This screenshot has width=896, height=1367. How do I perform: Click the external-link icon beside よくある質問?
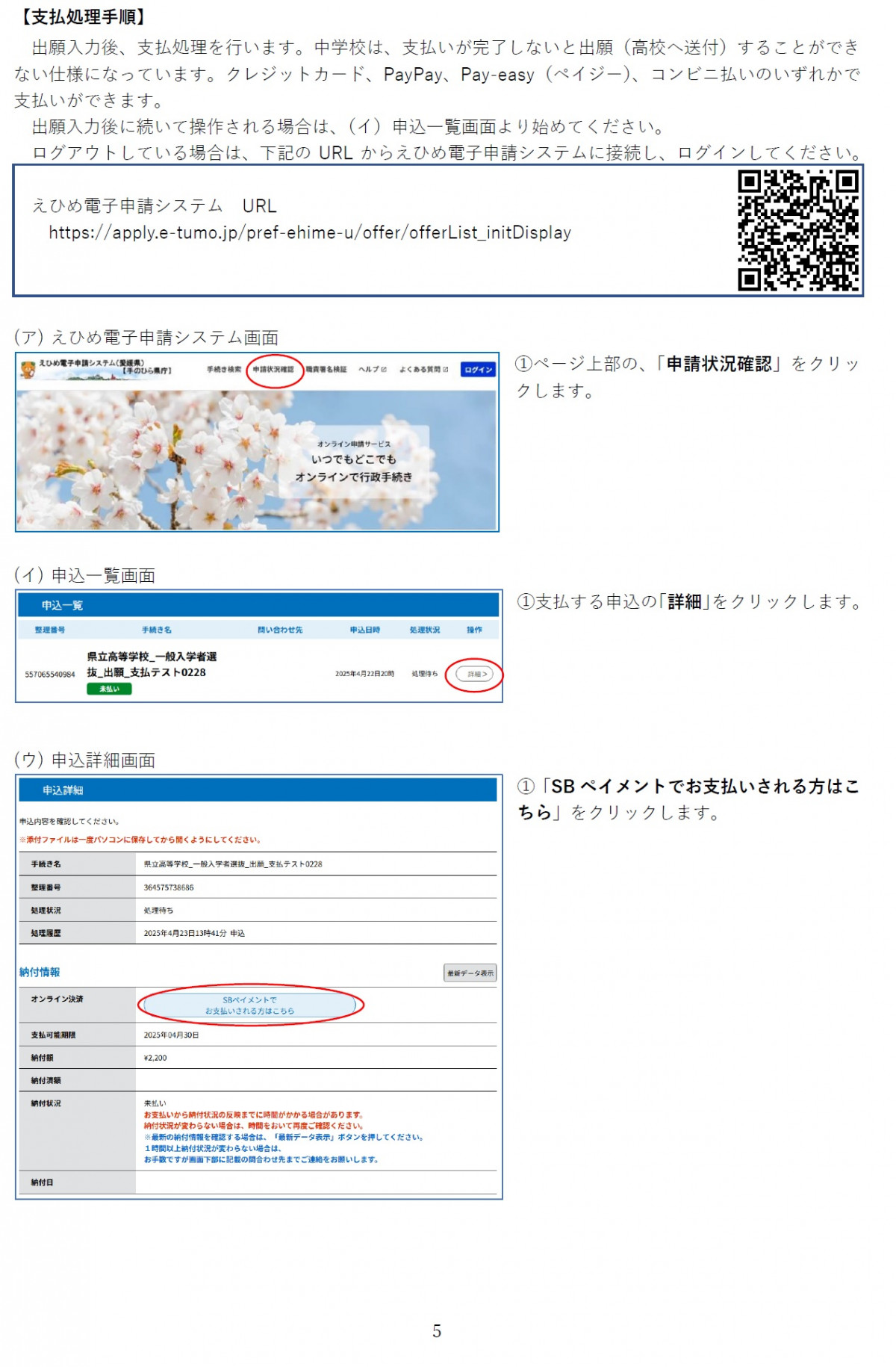point(446,370)
